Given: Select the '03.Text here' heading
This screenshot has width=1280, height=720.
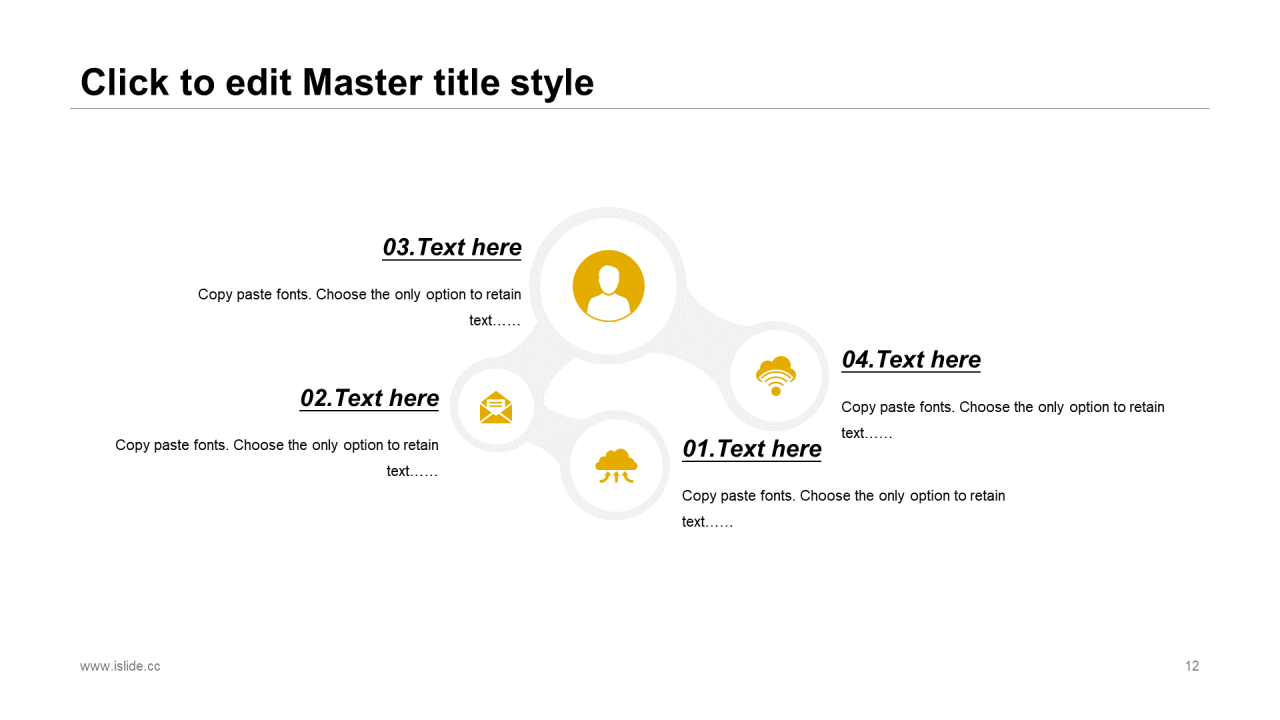Looking at the screenshot, I should [452, 247].
